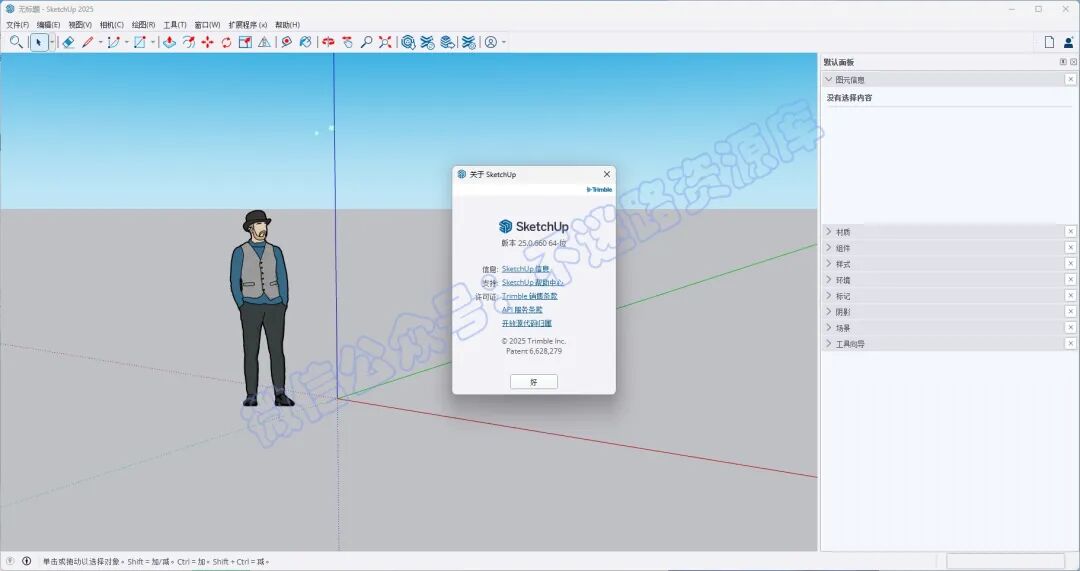Viewport: 1080px width, 571px height.
Task: Open the 视图(V) menu
Action: (x=80, y=25)
